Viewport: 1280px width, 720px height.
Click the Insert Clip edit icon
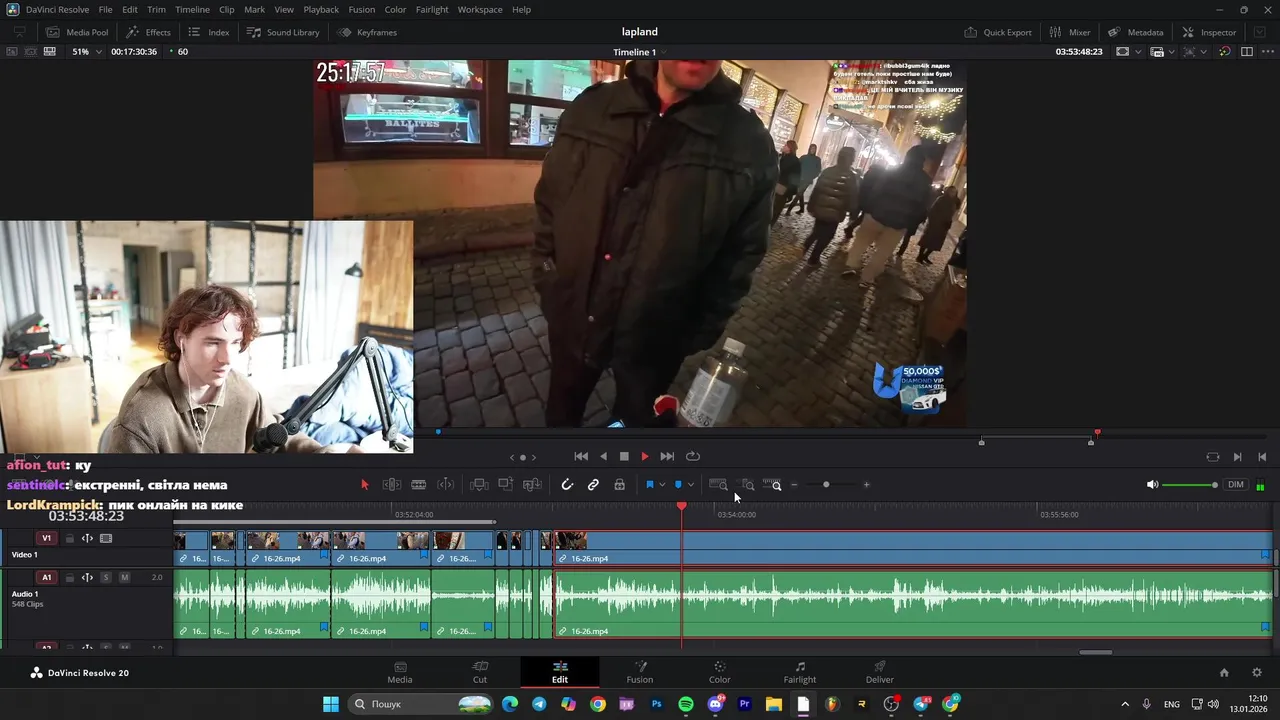tap(479, 485)
